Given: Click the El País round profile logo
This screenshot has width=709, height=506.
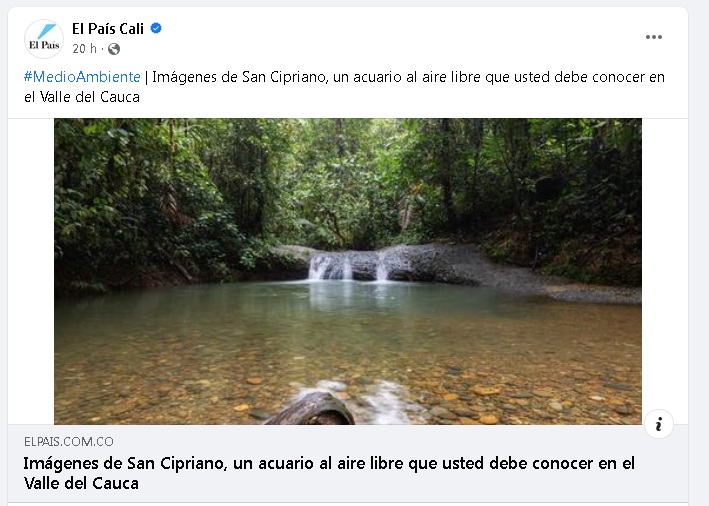Looking at the screenshot, I should (44, 39).
